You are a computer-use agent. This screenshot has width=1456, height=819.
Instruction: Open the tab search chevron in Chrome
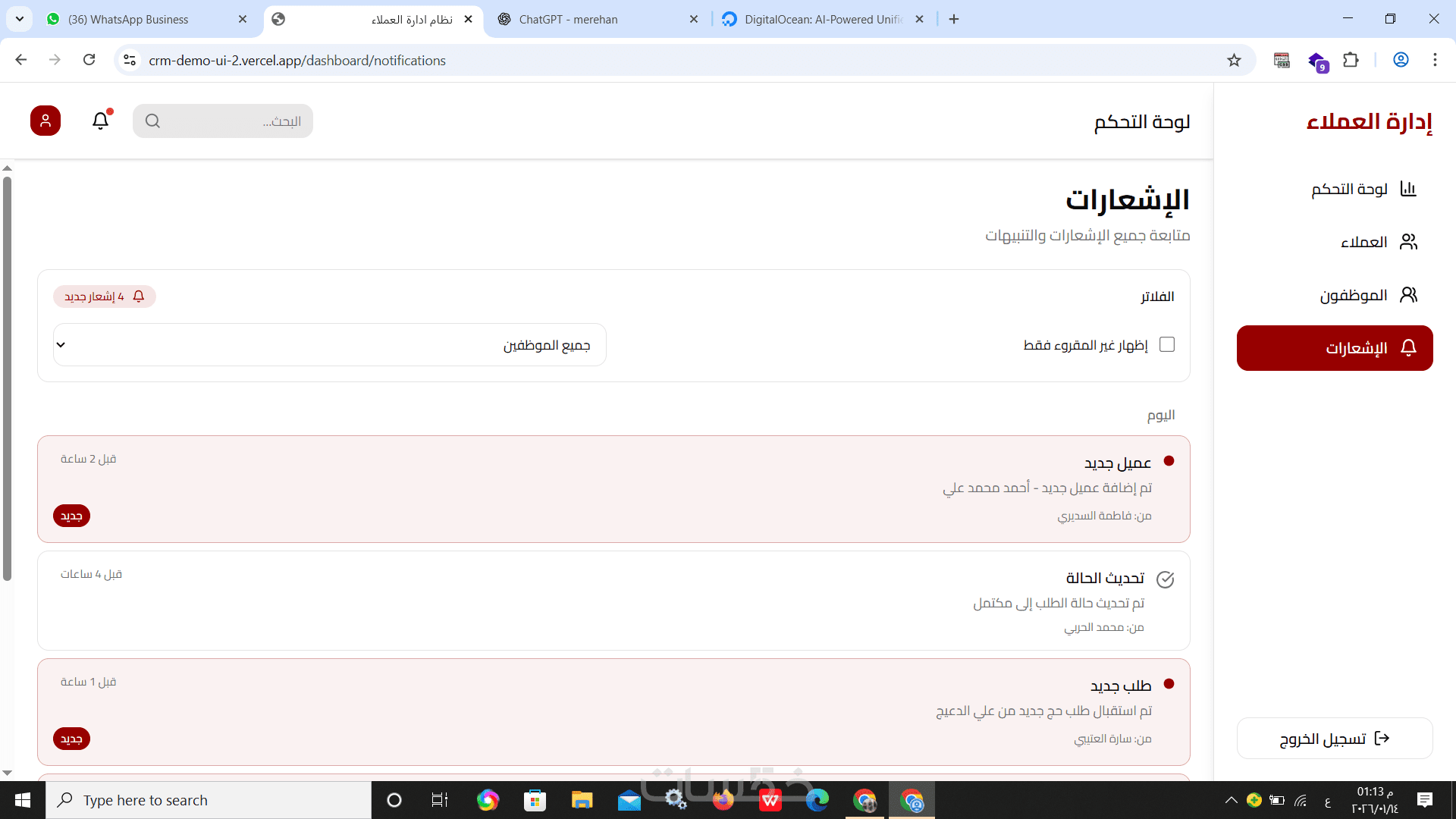tap(20, 19)
